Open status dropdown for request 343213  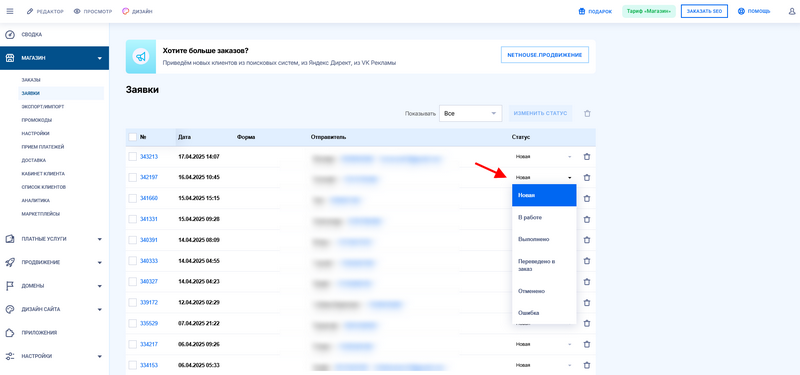point(544,157)
